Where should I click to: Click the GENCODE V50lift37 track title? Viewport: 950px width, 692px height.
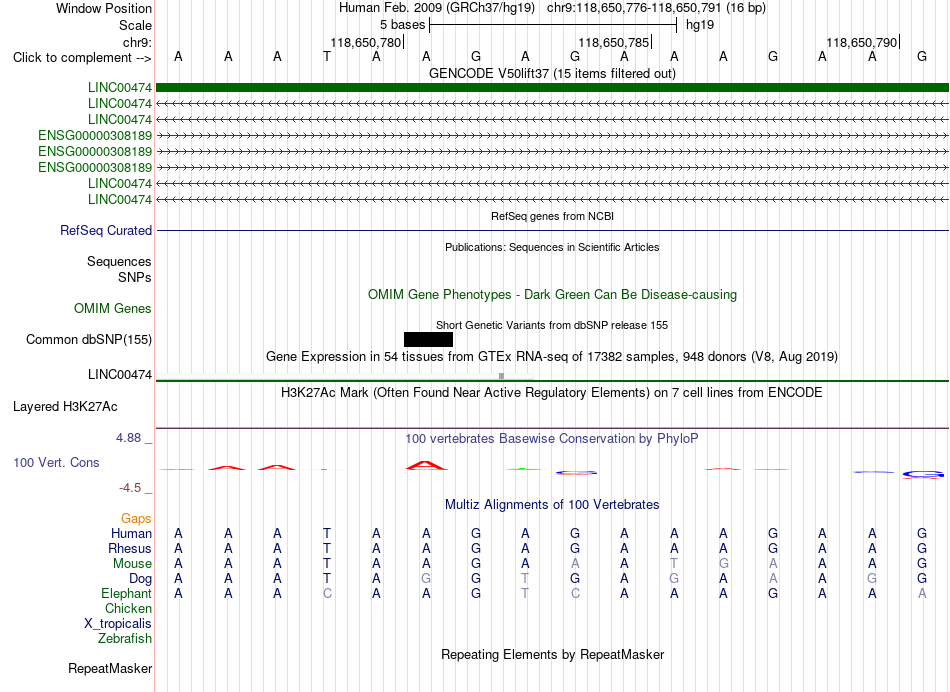pyautogui.click(x=552, y=73)
